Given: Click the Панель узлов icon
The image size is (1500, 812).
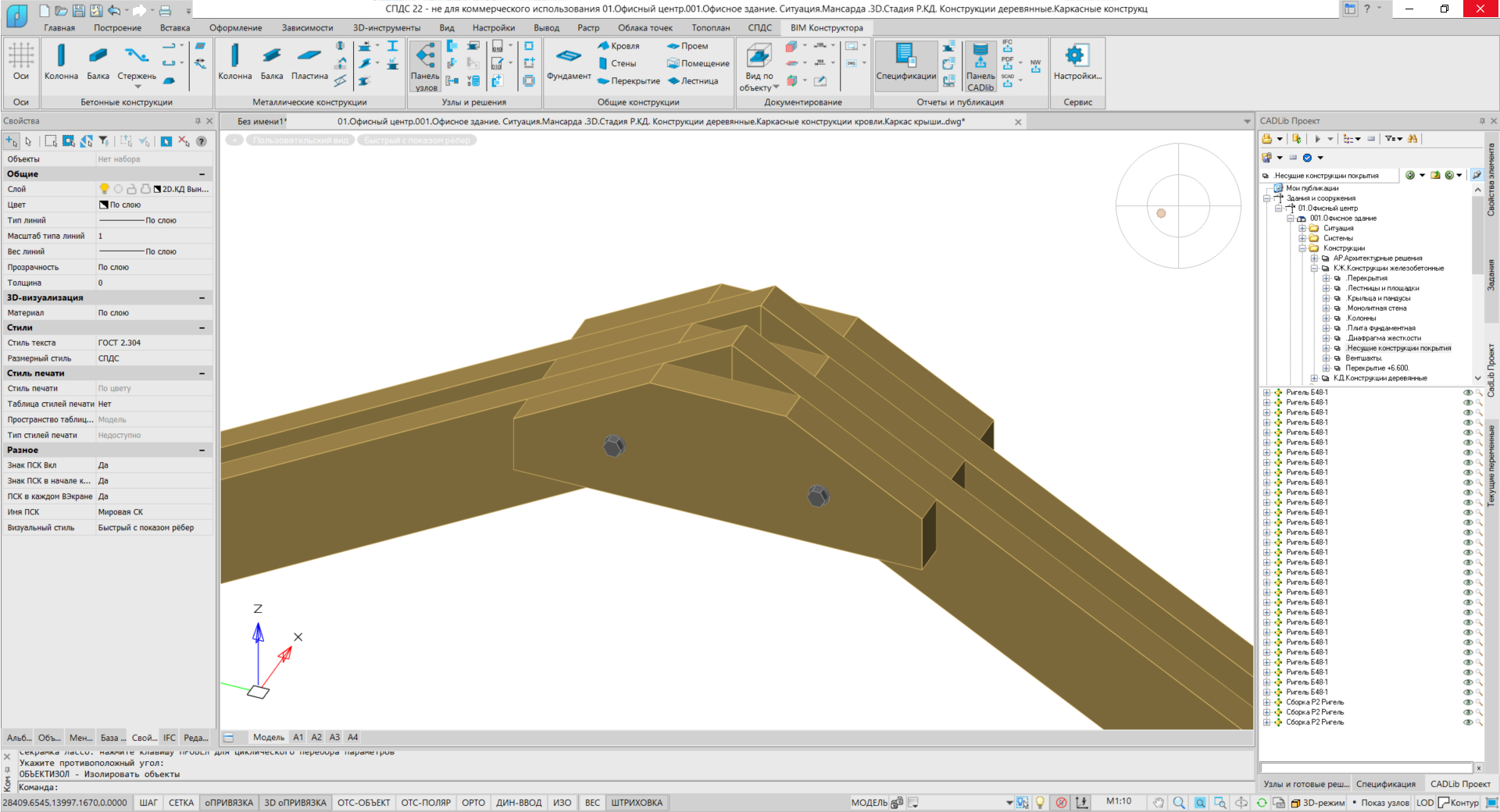Looking at the screenshot, I should [426, 56].
